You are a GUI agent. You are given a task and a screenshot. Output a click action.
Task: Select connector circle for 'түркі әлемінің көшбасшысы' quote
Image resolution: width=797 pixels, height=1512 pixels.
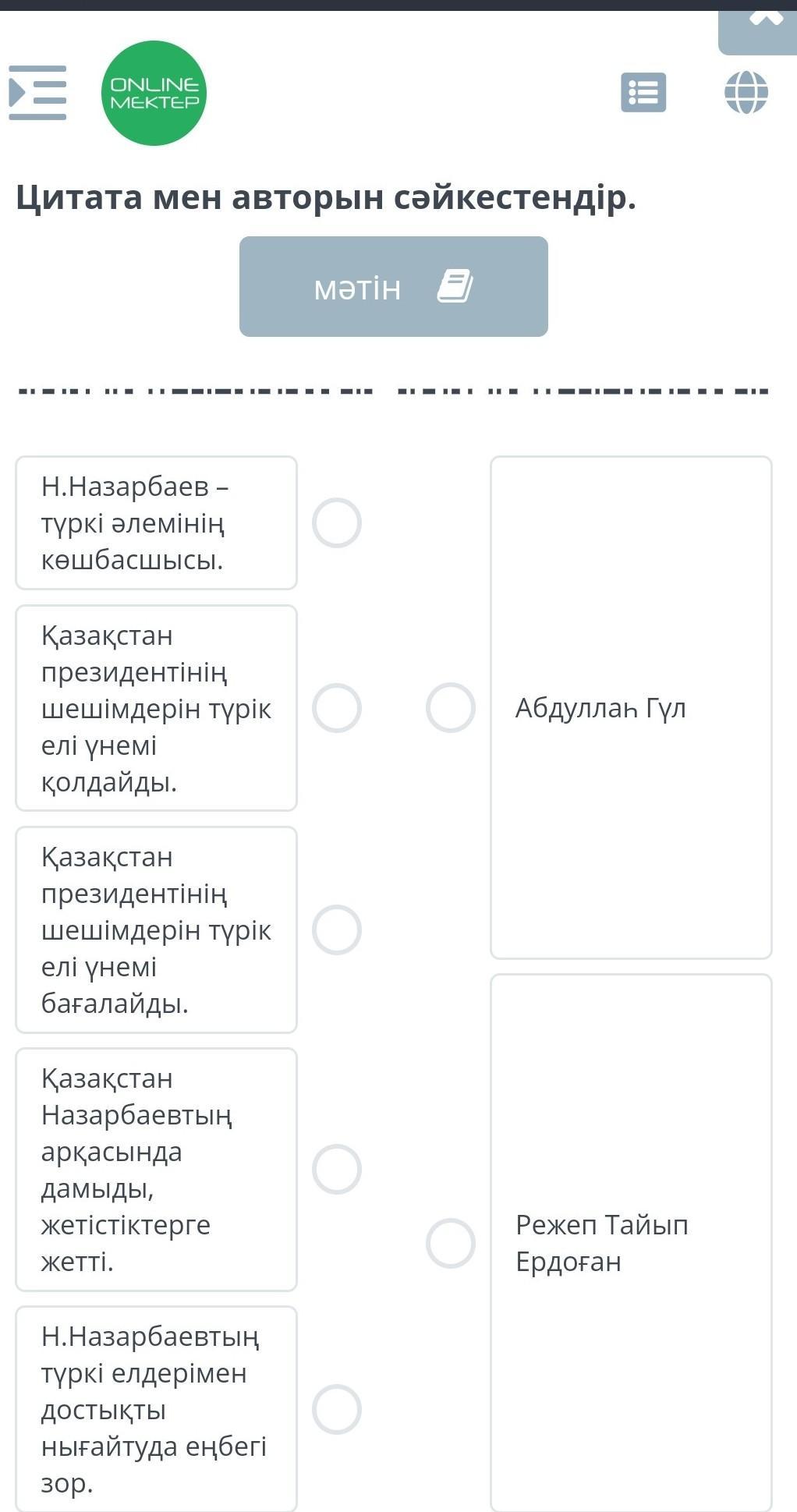[337, 522]
